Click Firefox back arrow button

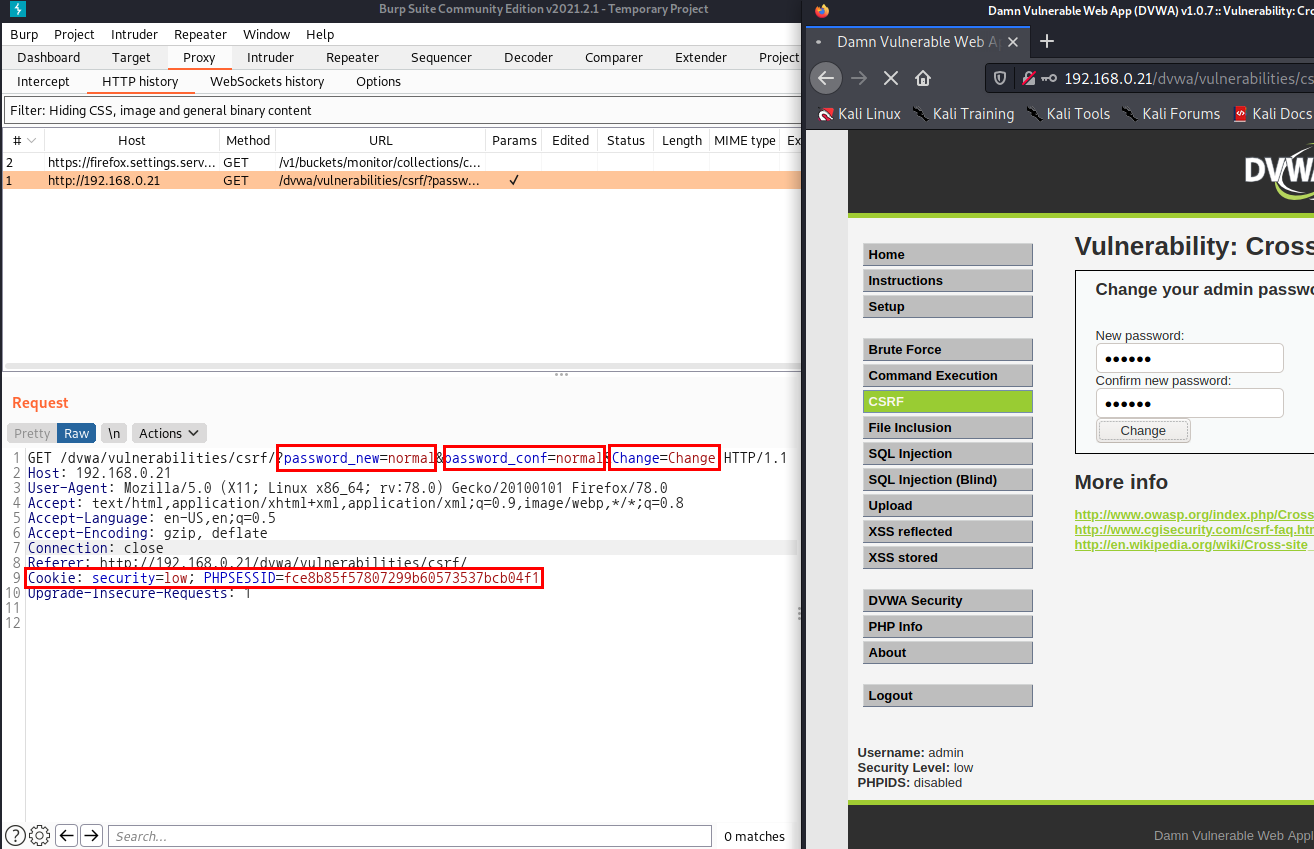click(x=826, y=78)
